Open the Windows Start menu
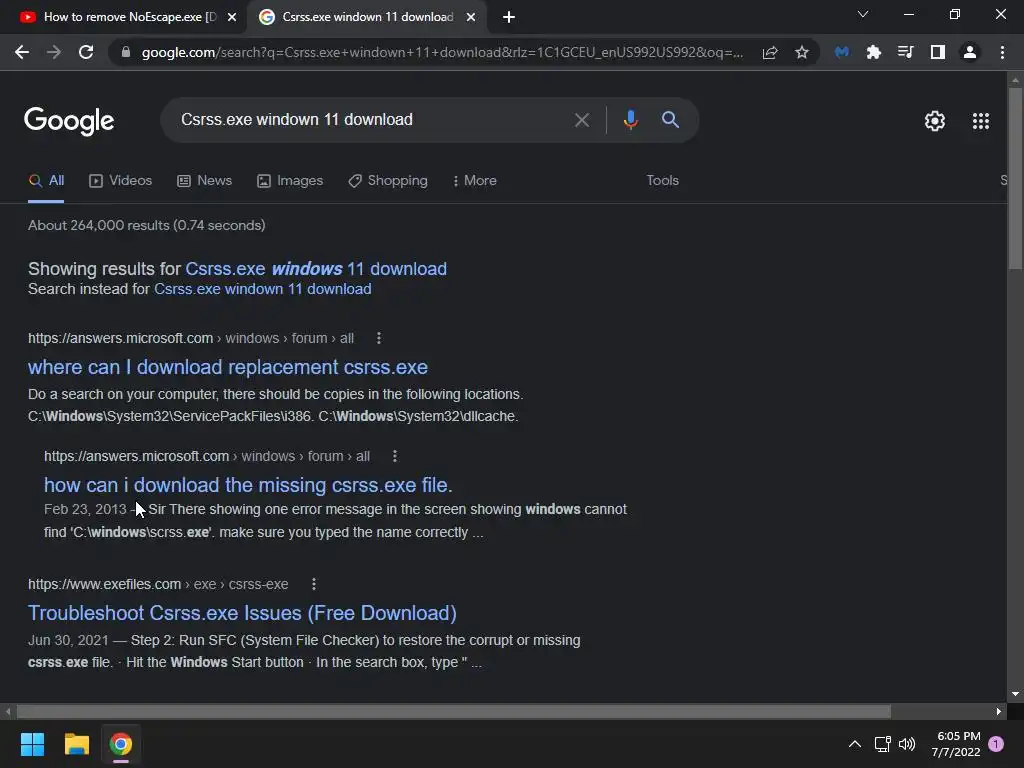The height and width of the screenshot is (768, 1024). (x=32, y=744)
